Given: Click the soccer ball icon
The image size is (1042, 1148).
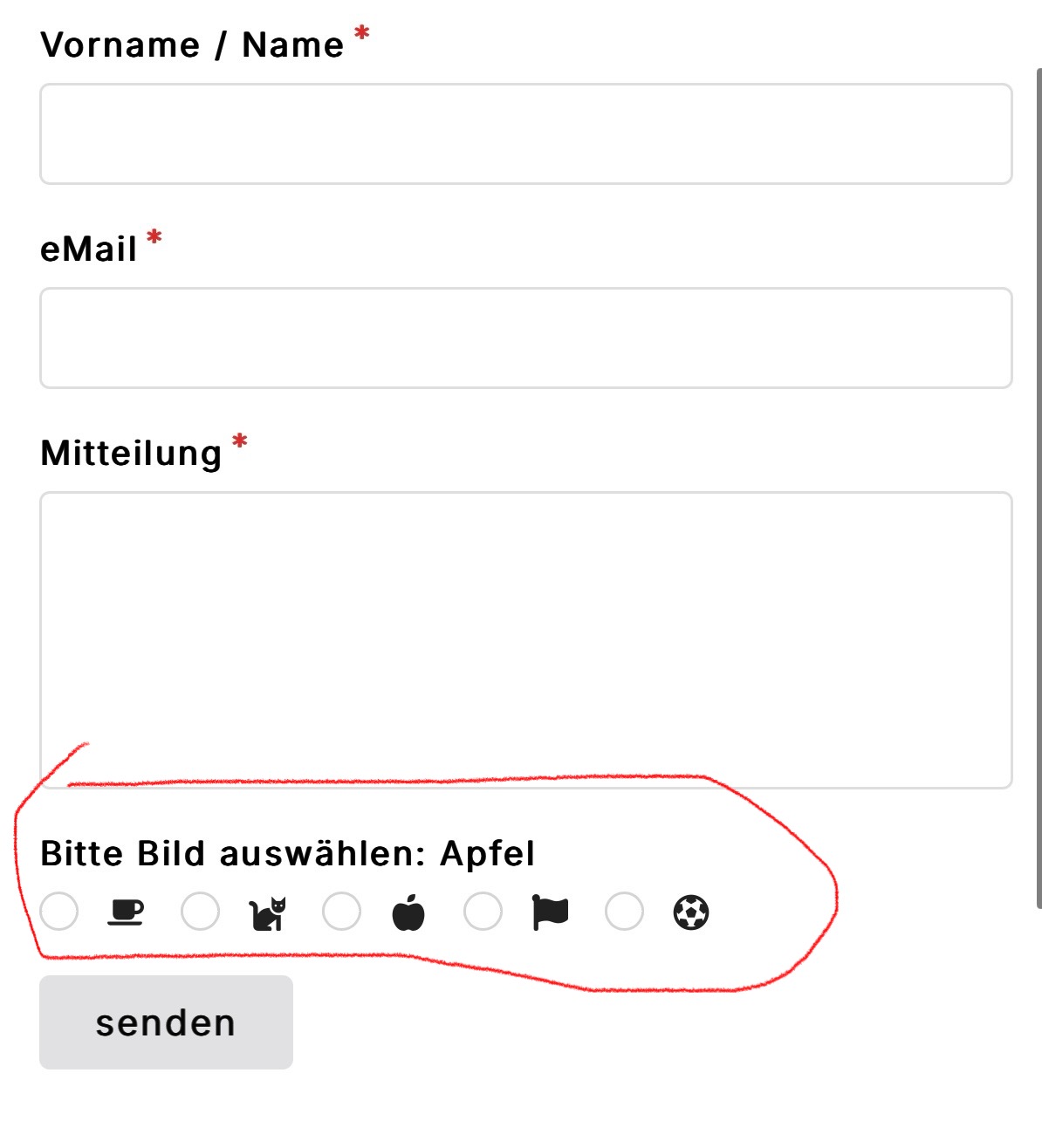Looking at the screenshot, I should click(x=691, y=912).
